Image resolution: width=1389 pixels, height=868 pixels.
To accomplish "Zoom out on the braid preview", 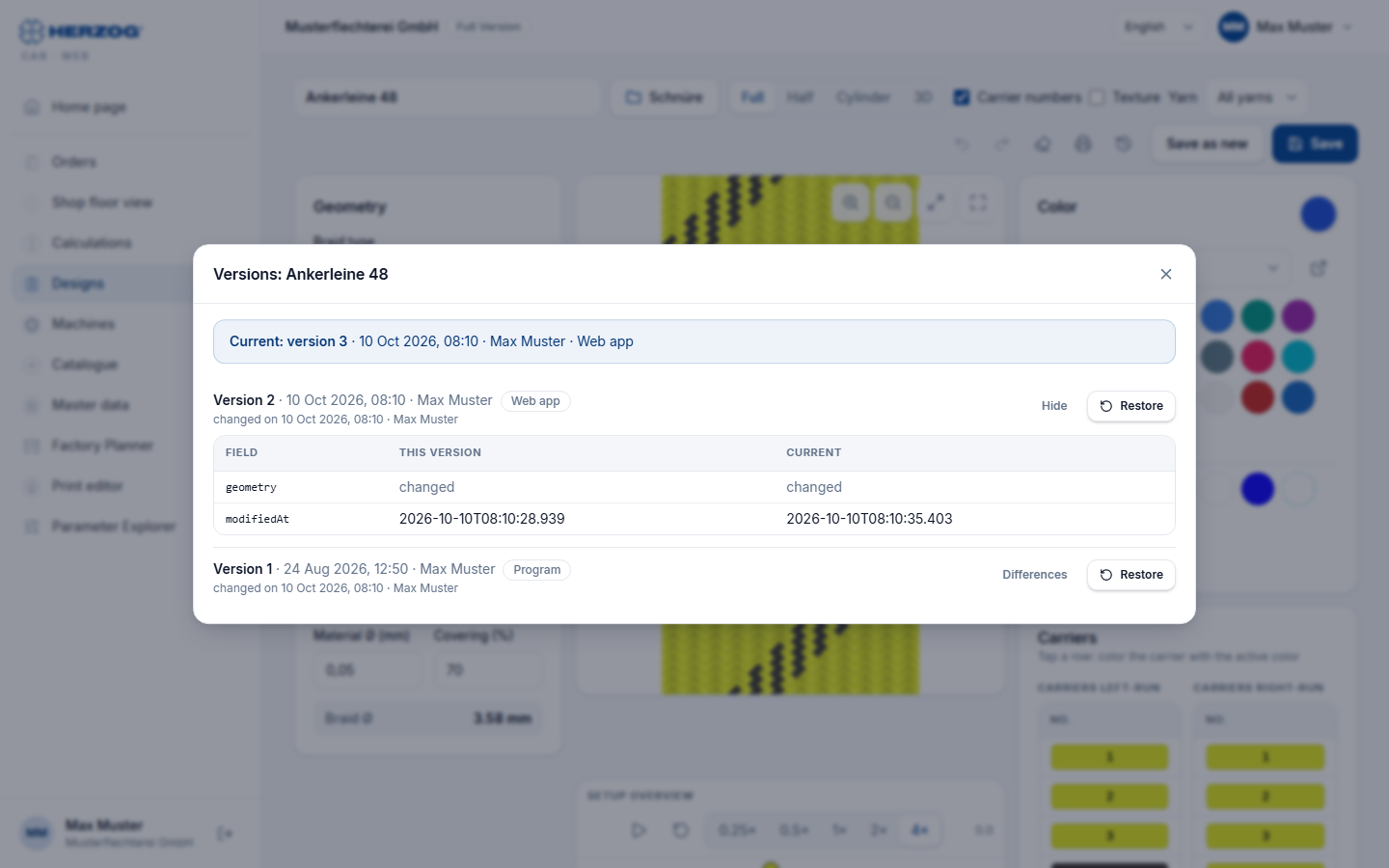I will [893, 203].
